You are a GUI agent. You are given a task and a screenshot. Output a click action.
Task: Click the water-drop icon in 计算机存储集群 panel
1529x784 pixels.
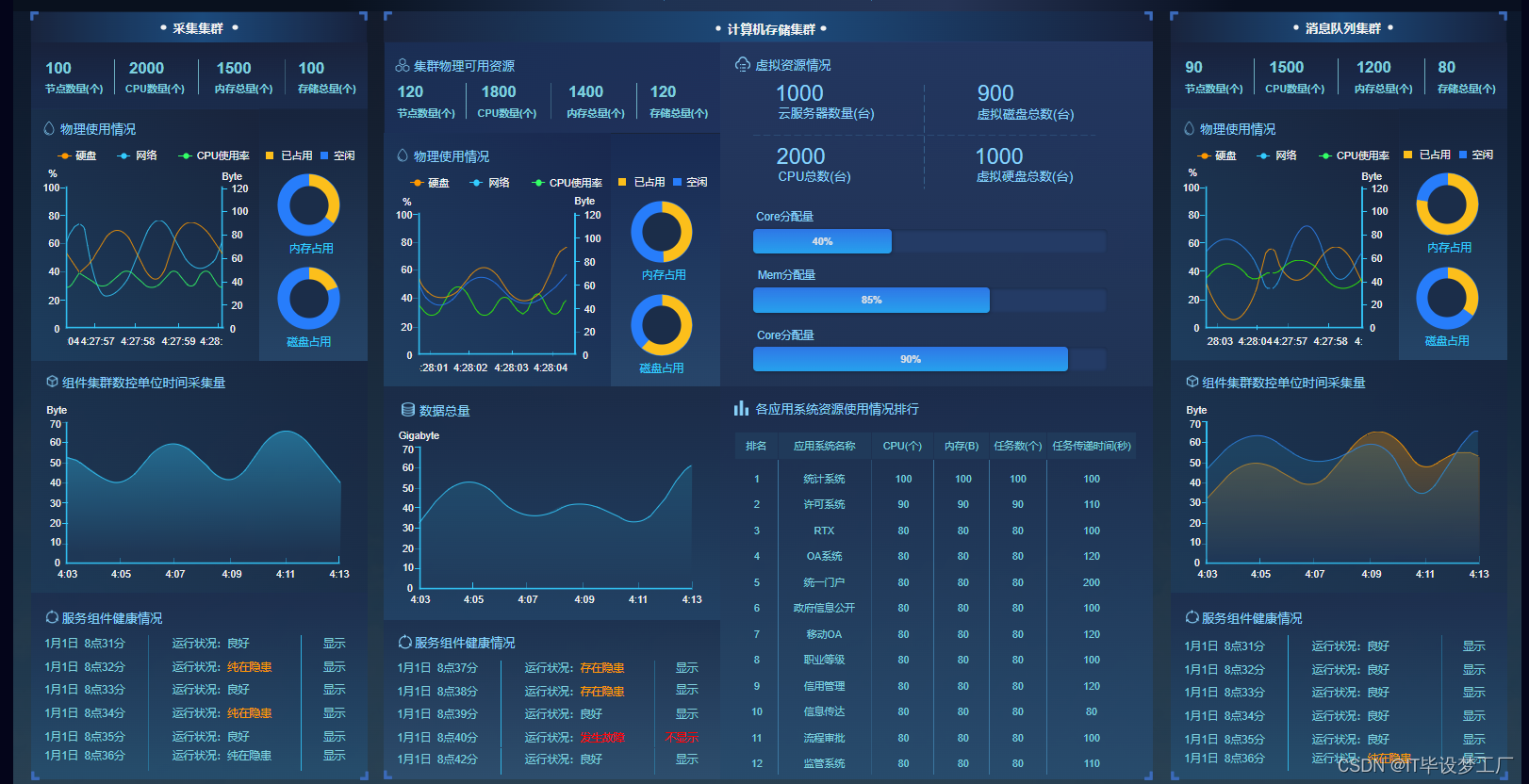[x=403, y=155]
